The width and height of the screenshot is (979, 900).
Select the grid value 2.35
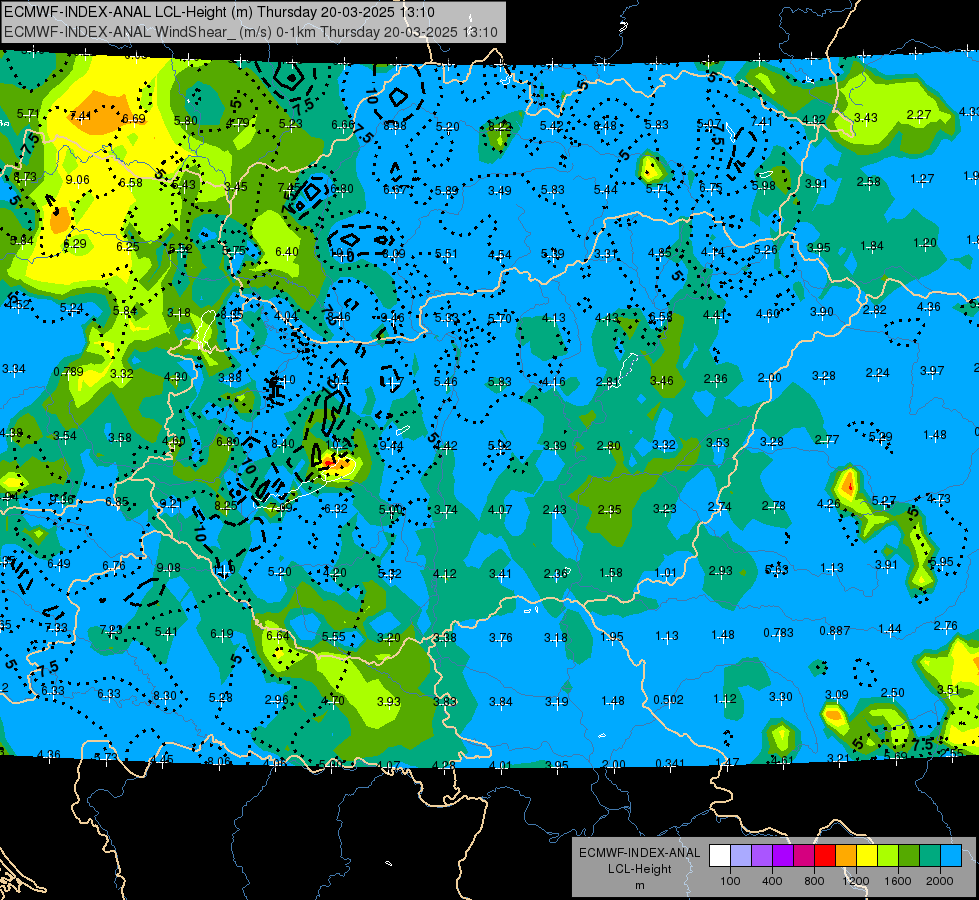(x=609, y=510)
